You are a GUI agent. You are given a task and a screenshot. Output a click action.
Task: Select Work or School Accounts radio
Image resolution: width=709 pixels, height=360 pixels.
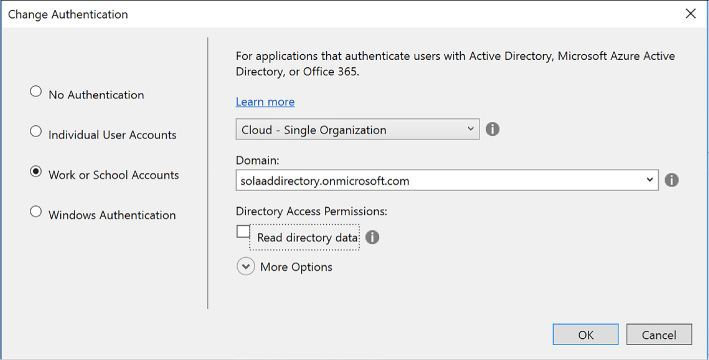[x=36, y=172]
